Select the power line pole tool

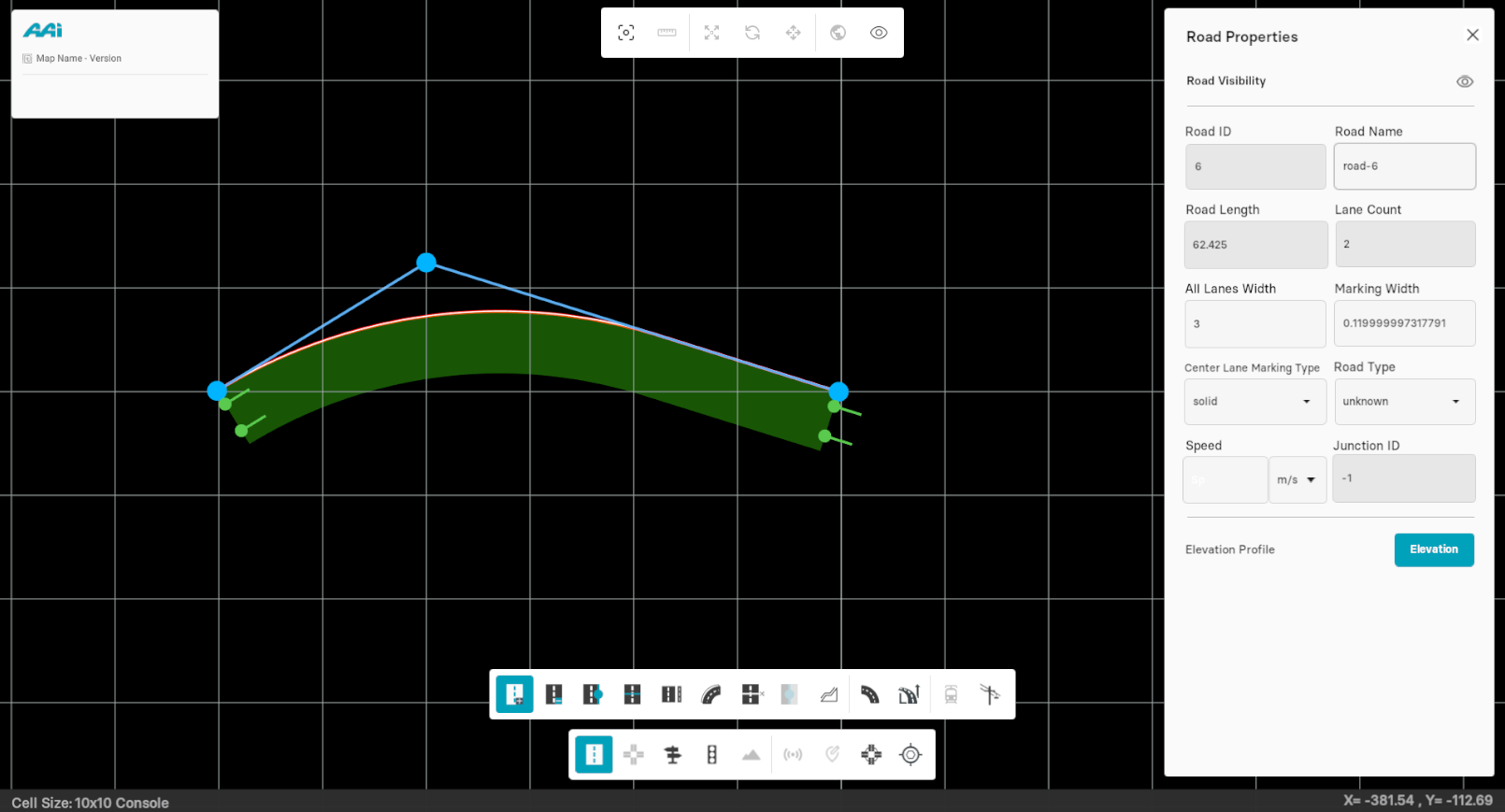pos(990,694)
